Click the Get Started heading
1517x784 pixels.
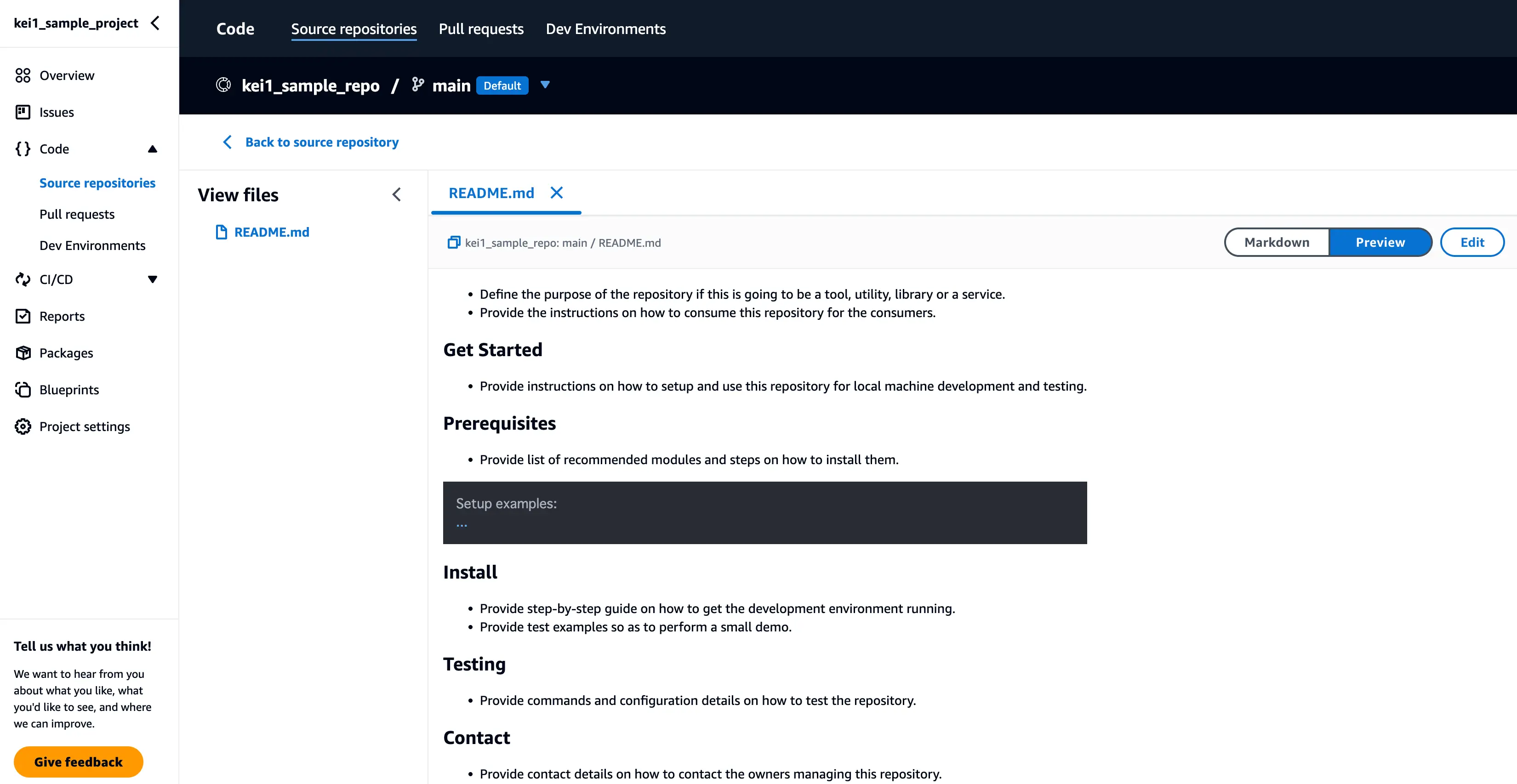pyautogui.click(x=493, y=350)
